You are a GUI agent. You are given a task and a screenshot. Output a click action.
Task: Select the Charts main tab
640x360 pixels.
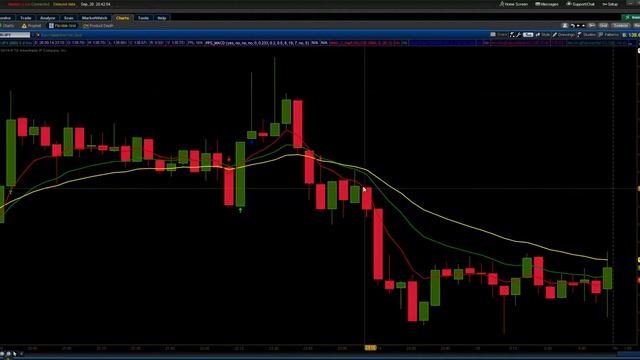pyautogui.click(x=122, y=18)
